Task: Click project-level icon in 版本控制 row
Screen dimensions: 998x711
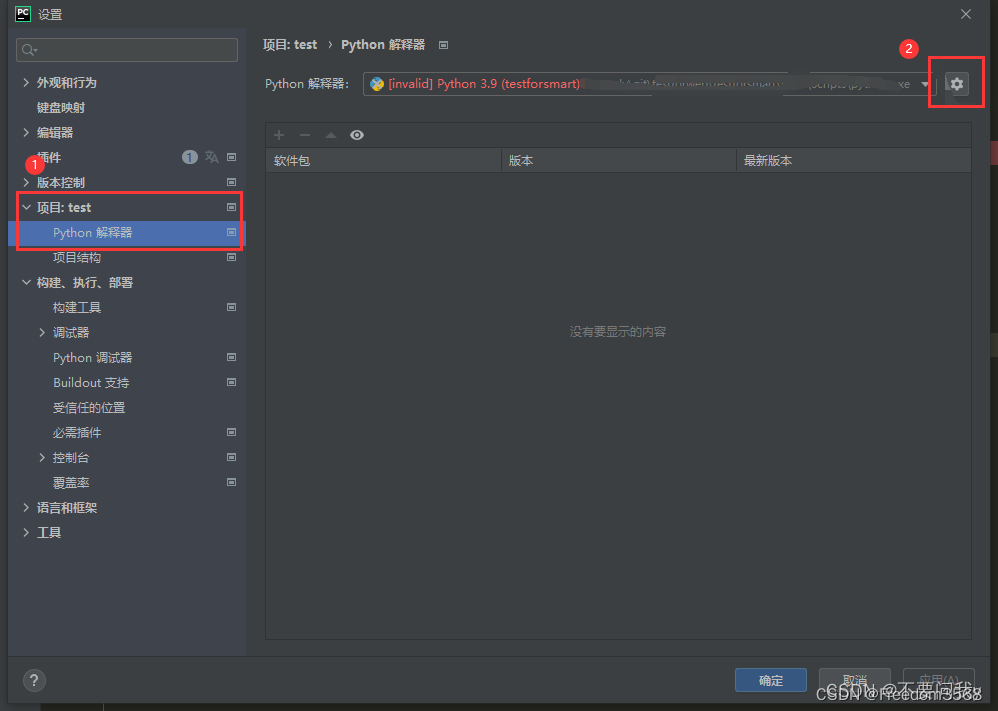Action: (x=232, y=183)
